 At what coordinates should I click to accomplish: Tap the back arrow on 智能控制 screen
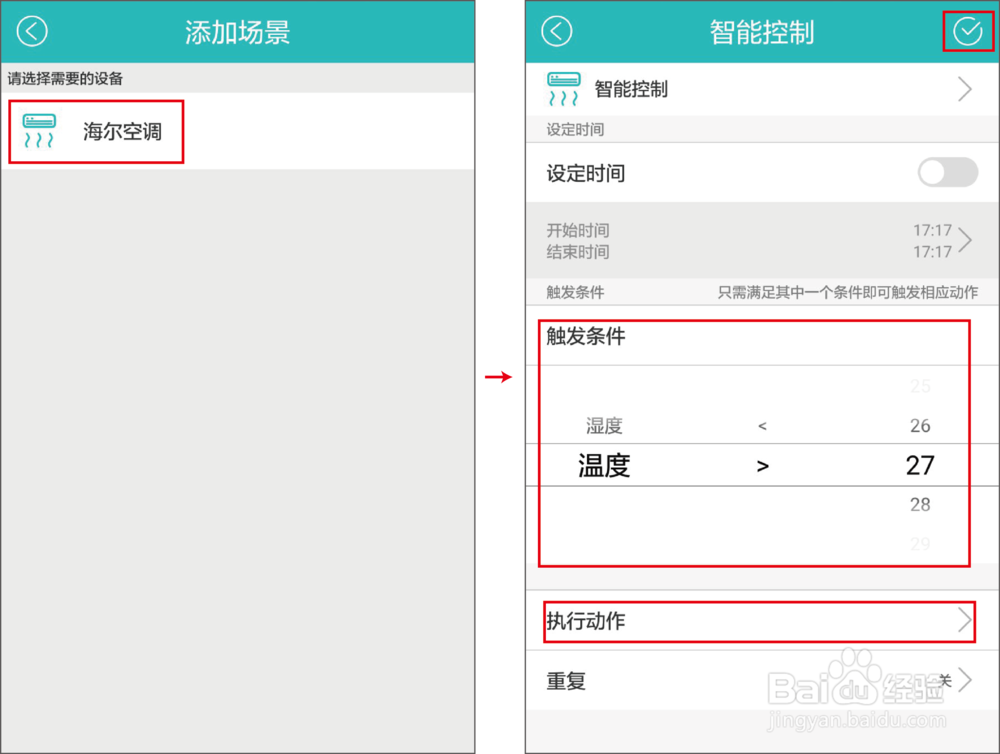557,31
